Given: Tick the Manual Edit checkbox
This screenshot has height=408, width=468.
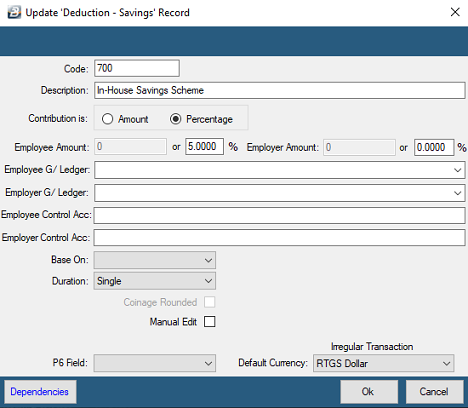Looking at the screenshot, I should click(209, 322).
